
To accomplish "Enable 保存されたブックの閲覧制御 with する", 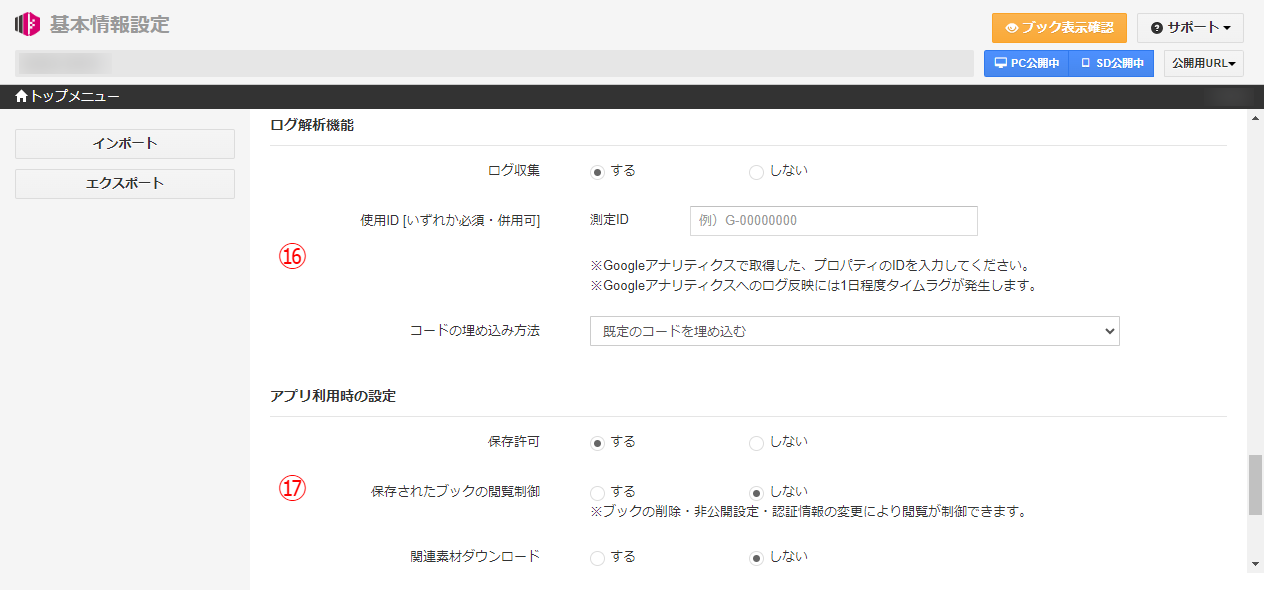I will (x=598, y=492).
